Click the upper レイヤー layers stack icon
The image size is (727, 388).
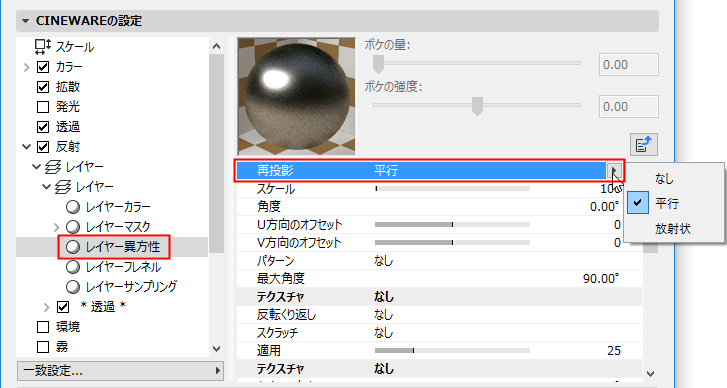pos(53,167)
